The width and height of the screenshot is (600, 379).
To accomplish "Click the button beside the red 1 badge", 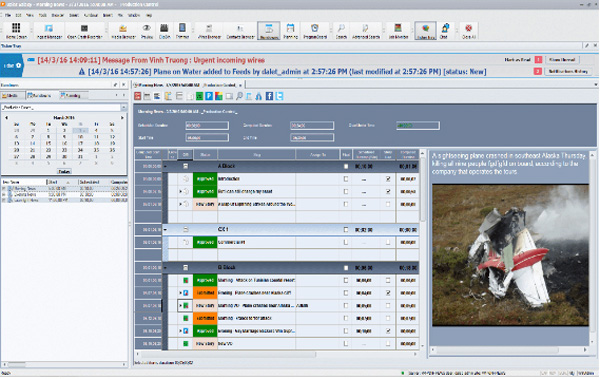I will [x=562, y=60].
